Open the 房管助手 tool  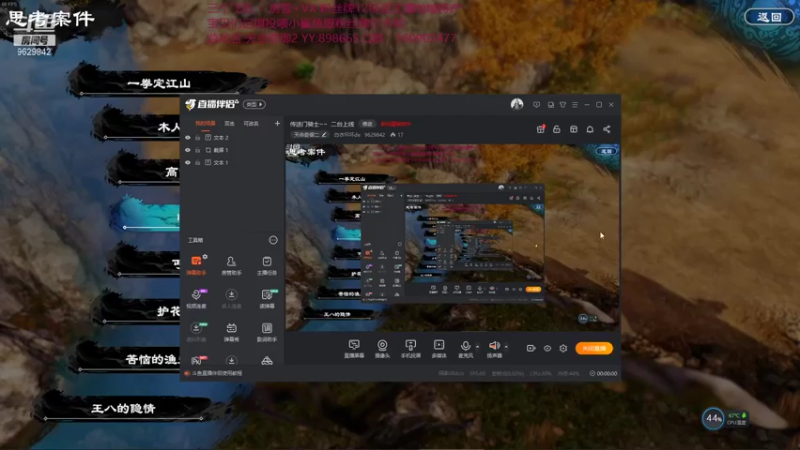[231, 265]
